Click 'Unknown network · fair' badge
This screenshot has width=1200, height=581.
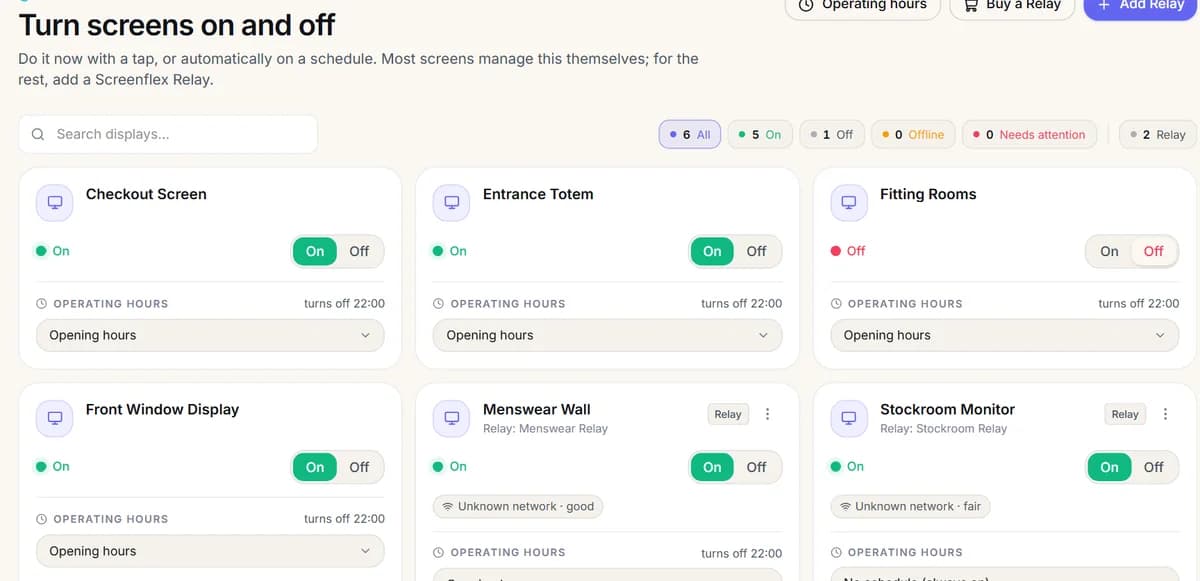(x=910, y=507)
